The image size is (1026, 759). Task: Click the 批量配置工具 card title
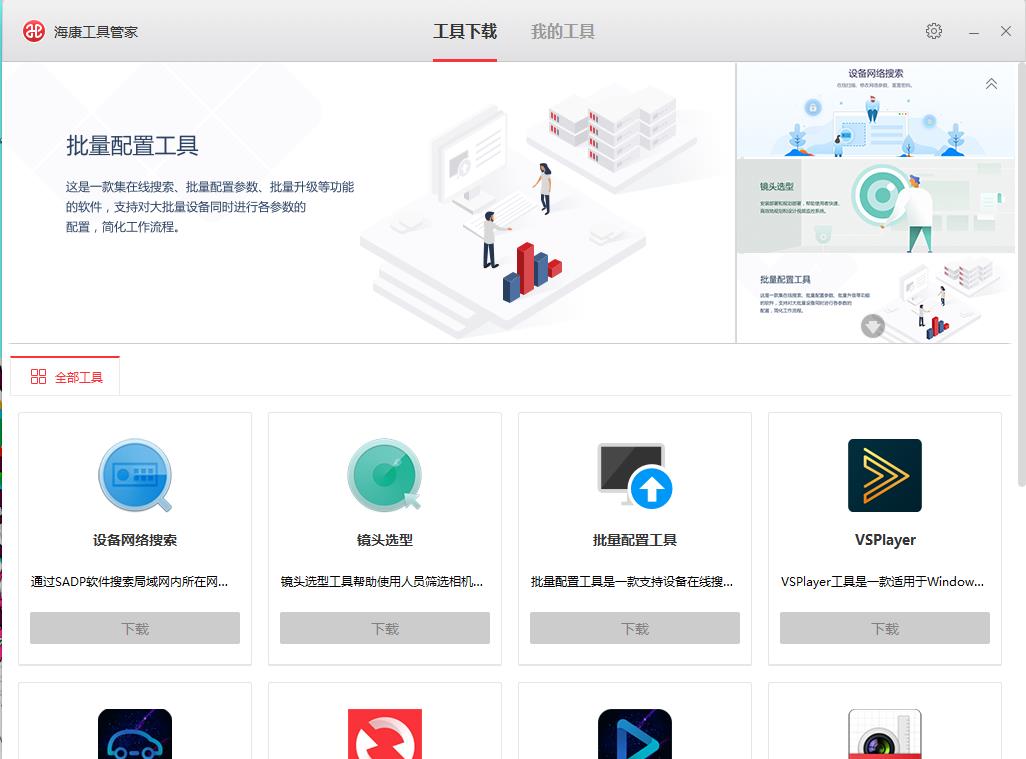point(635,540)
